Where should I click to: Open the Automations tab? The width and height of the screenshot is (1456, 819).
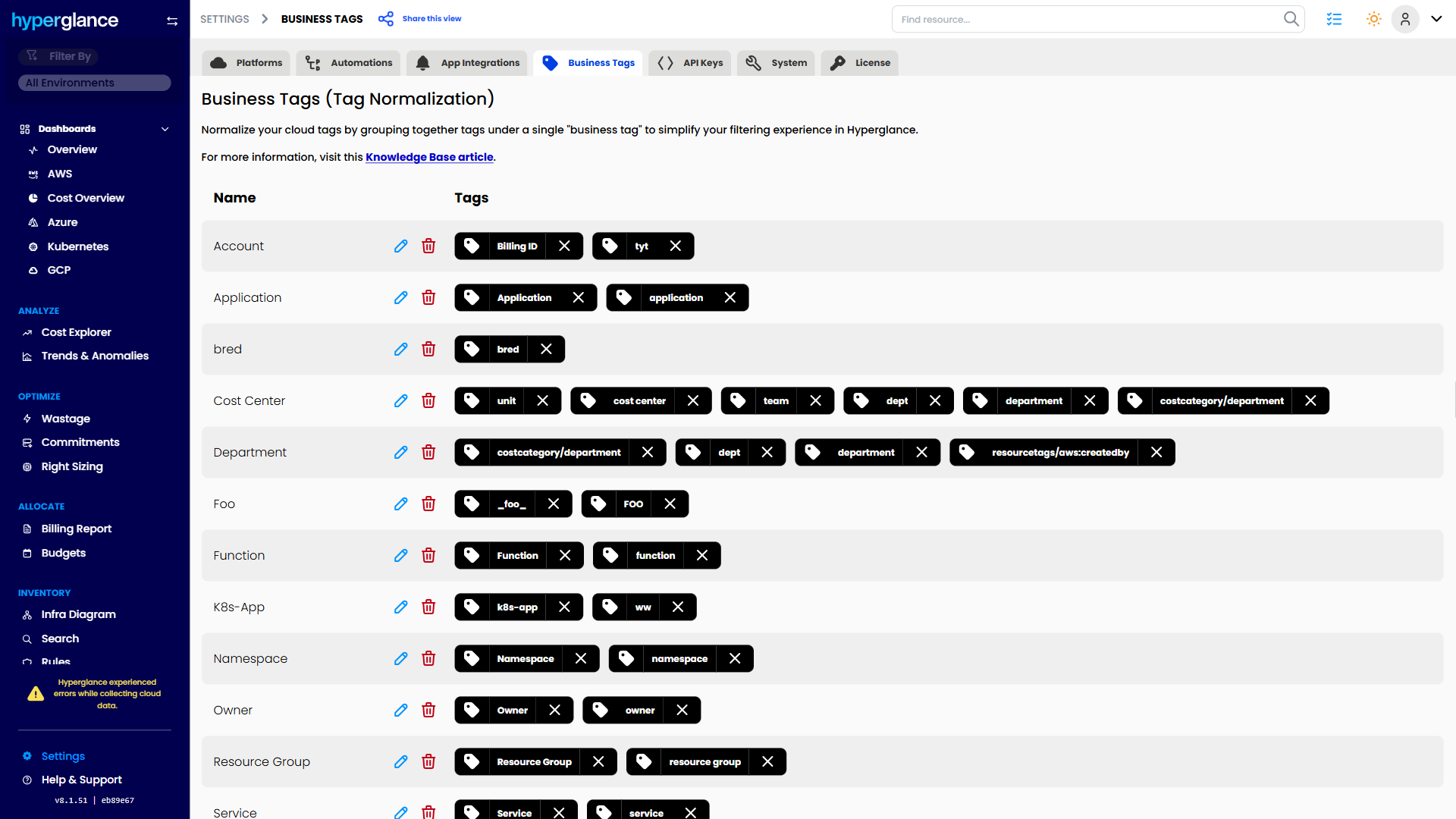[x=349, y=63]
